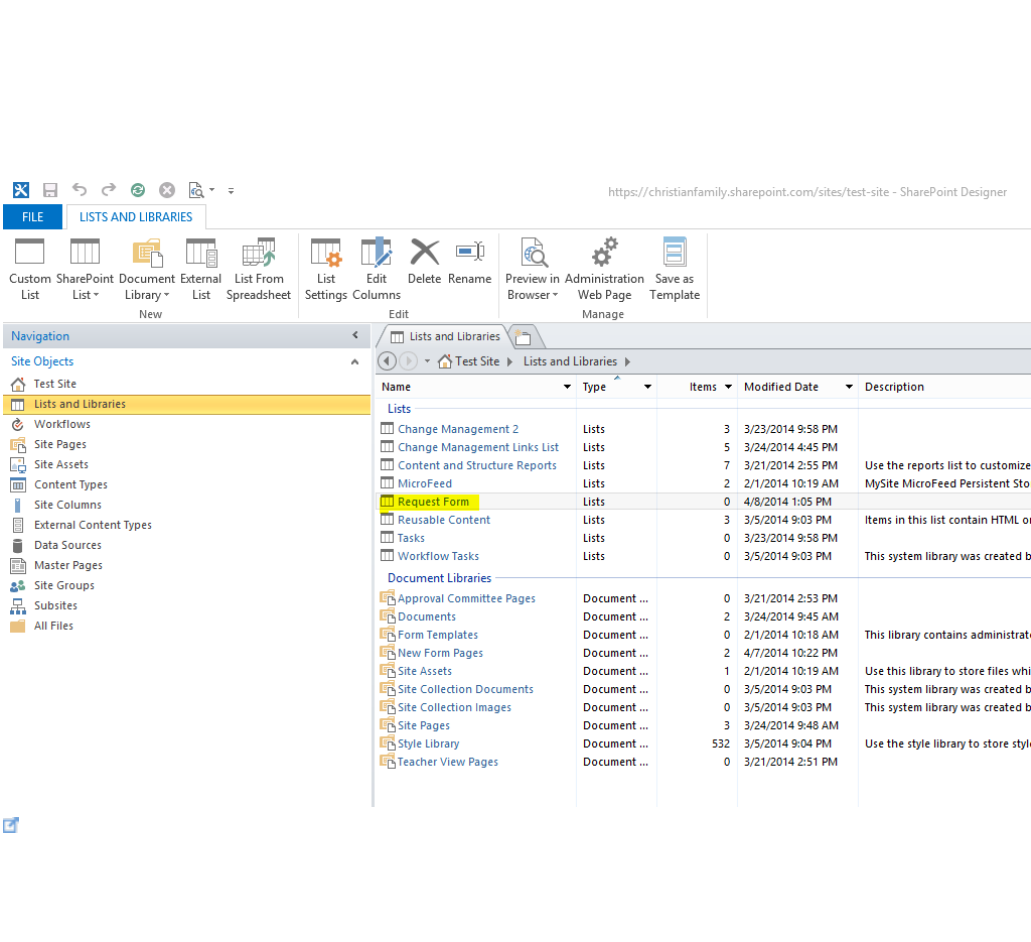Create a new External List
Viewport: 1031px width, 942px height.
tap(201, 270)
